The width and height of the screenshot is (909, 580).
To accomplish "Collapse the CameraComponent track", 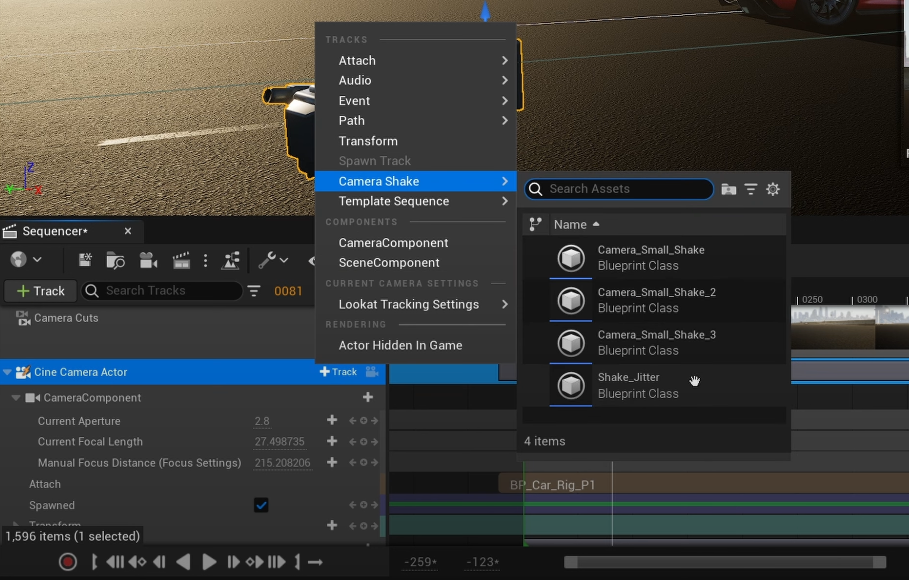I will 16,398.
